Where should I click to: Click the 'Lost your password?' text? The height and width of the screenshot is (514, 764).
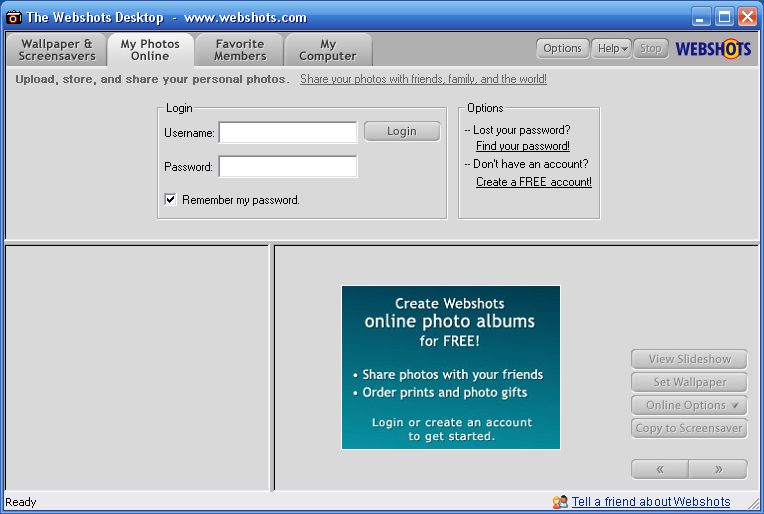pos(521,130)
